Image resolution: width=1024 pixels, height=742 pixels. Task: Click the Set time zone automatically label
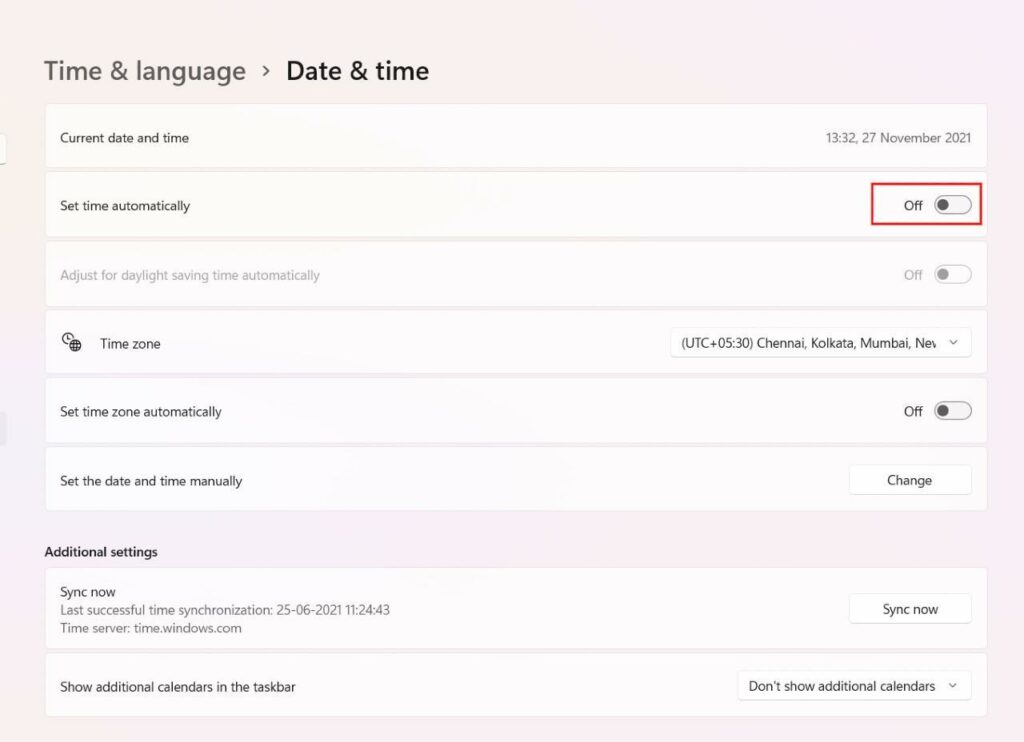(141, 412)
